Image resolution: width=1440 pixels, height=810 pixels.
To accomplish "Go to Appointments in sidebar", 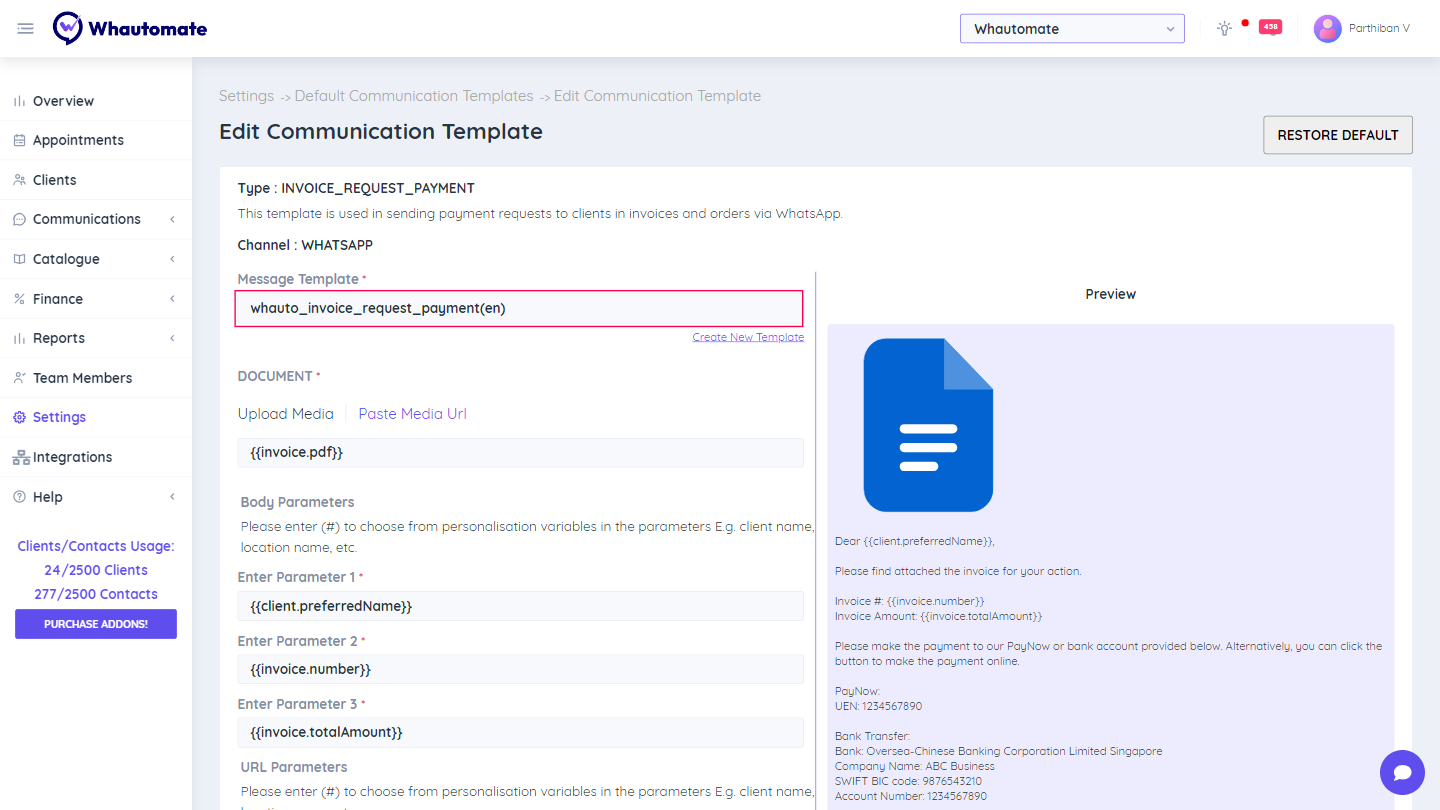I will tap(78, 140).
